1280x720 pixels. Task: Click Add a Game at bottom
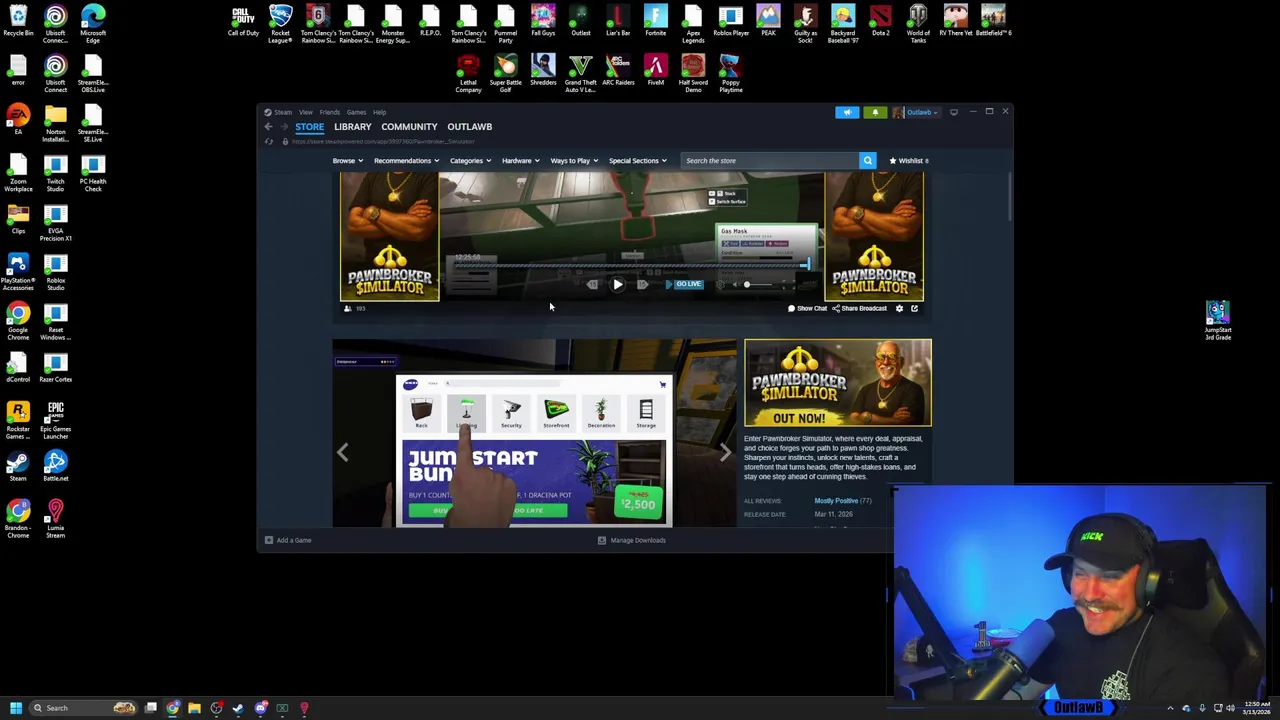288,540
